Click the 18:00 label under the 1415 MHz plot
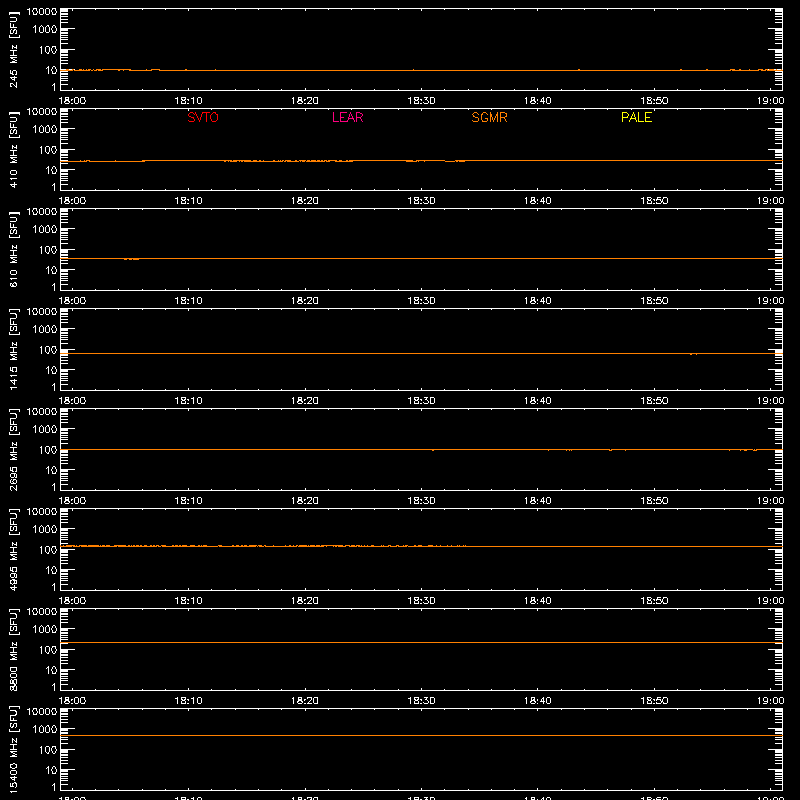Image resolution: width=800 pixels, height=800 pixels. pyautogui.click(x=72, y=401)
